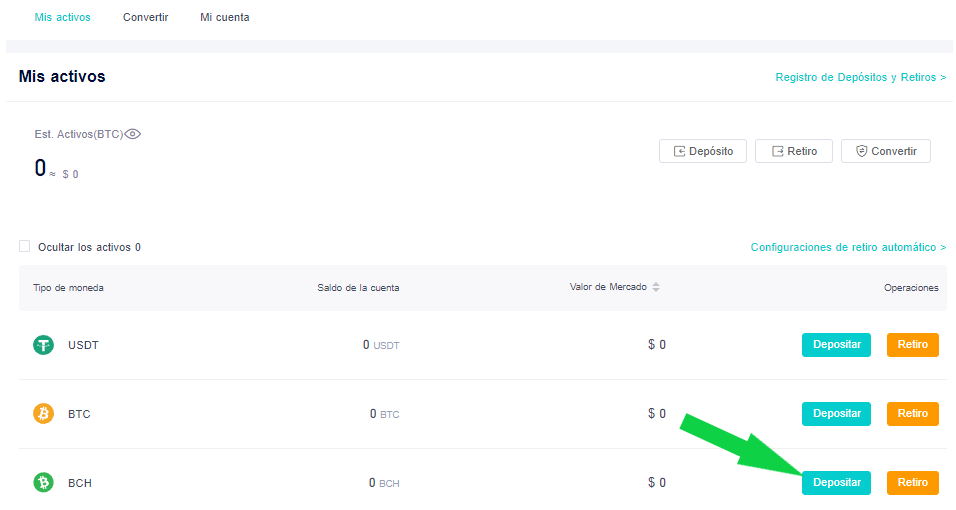Toggle the eye icon next to Est. Activos
Image resolution: width=956 pixels, height=510 pixels.
(133, 134)
